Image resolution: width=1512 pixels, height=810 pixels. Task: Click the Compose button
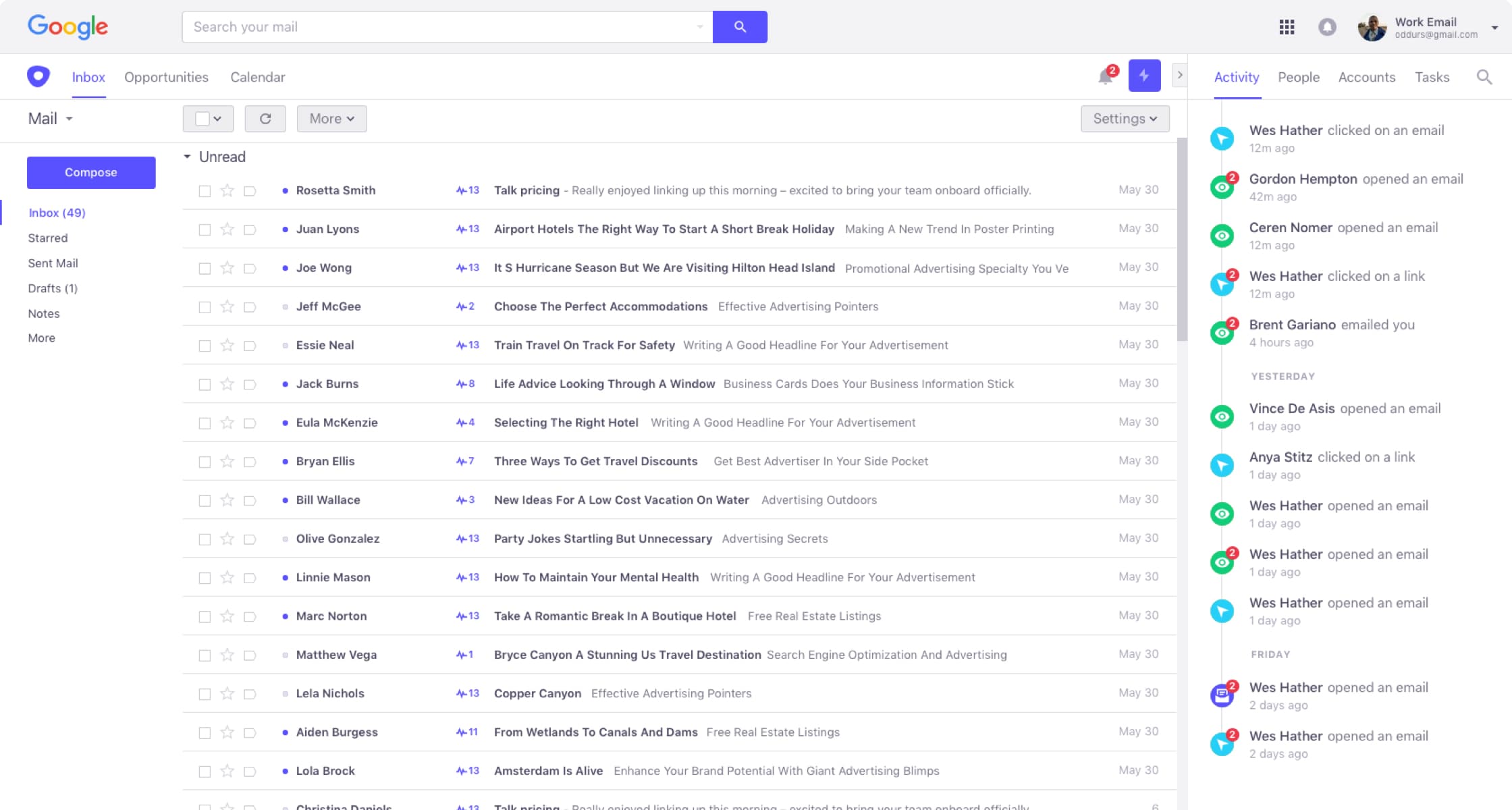pos(91,173)
